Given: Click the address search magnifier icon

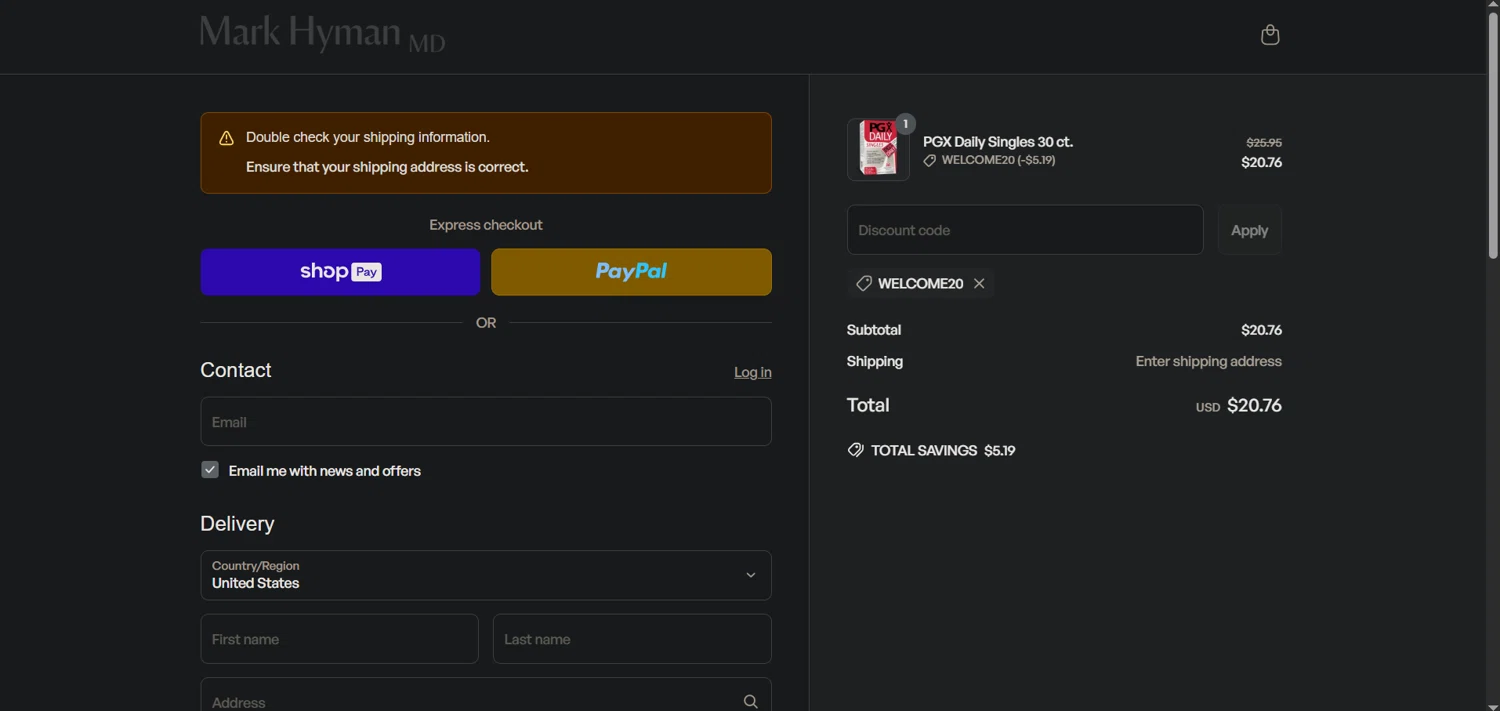Looking at the screenshot, I should pyautogui.click(x=750, y=702).
